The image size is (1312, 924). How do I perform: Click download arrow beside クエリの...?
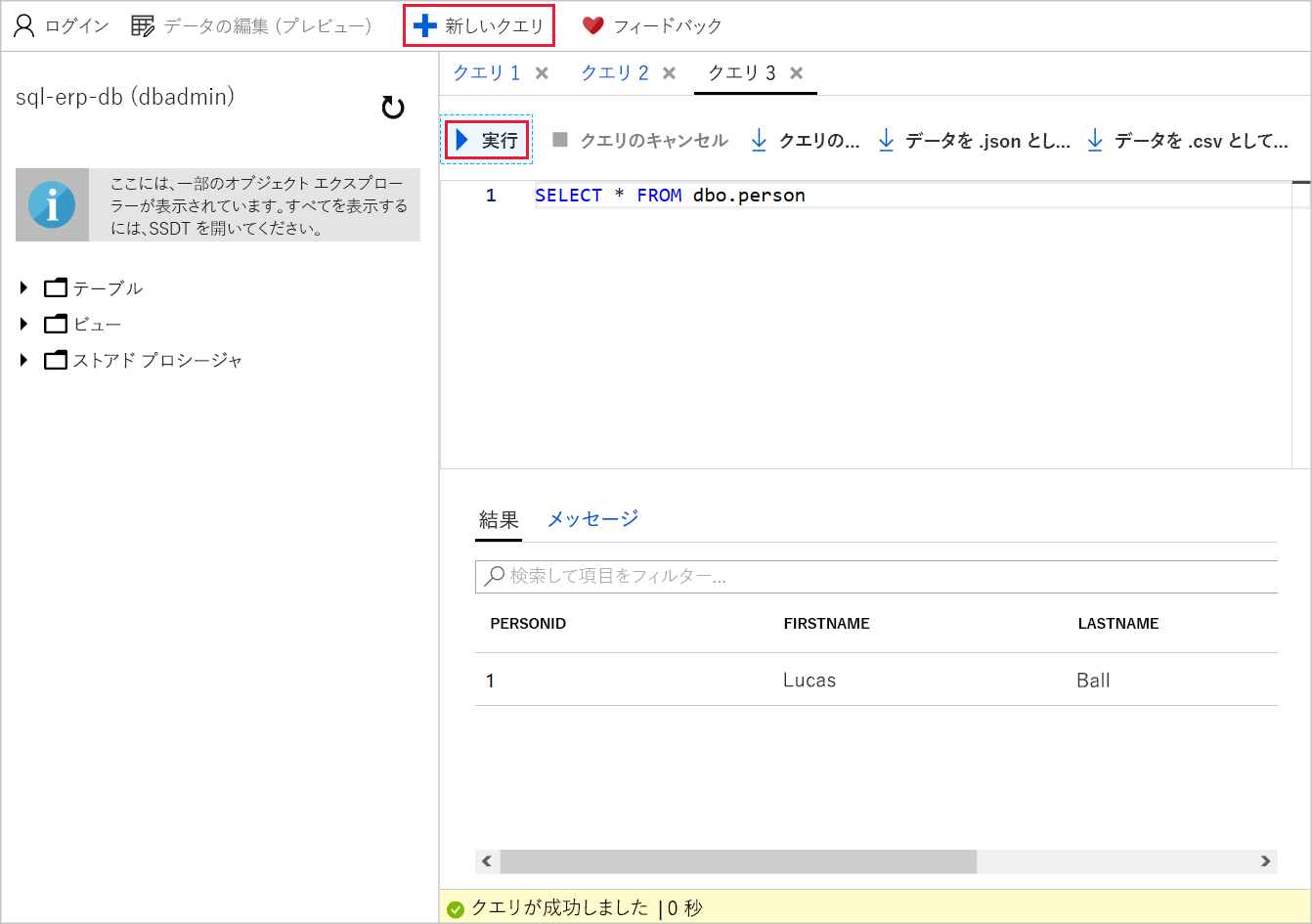[759, 140]
